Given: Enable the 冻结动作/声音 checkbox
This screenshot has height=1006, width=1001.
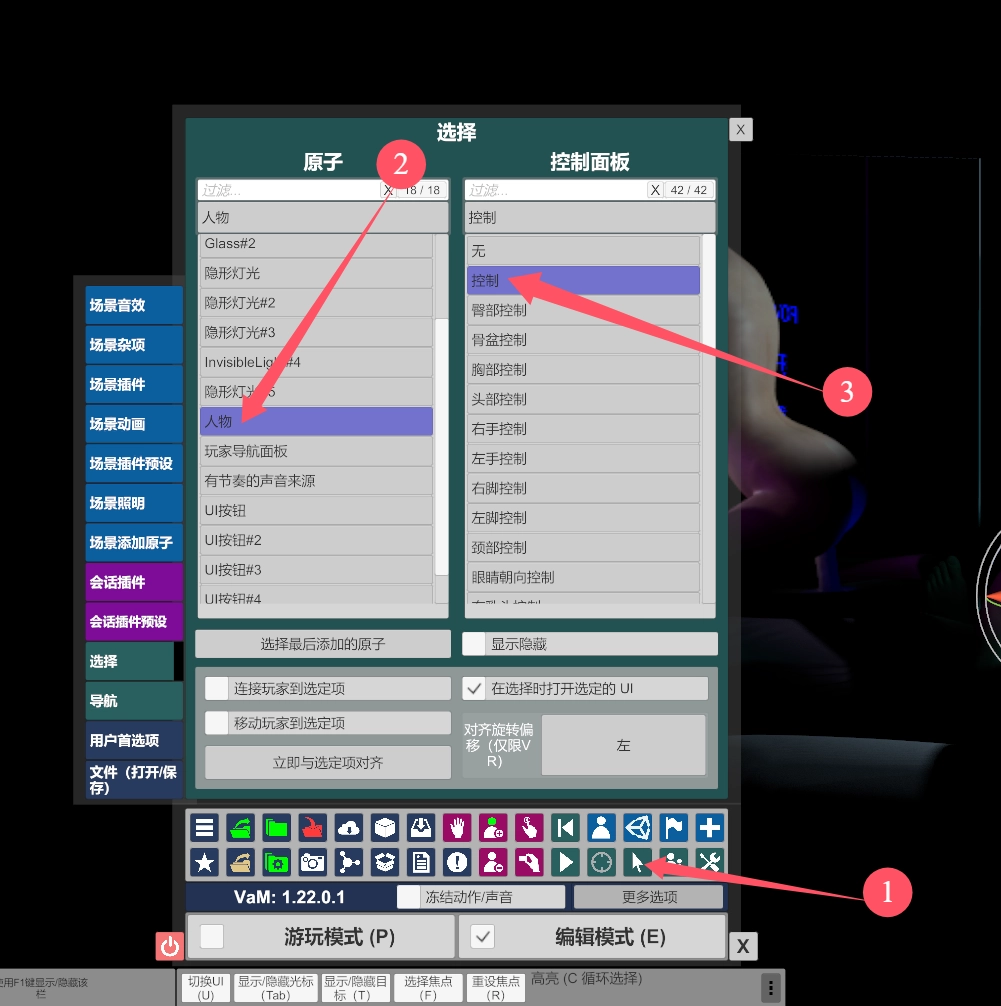Looking at the screenshot, I should [x=409, y=897].
